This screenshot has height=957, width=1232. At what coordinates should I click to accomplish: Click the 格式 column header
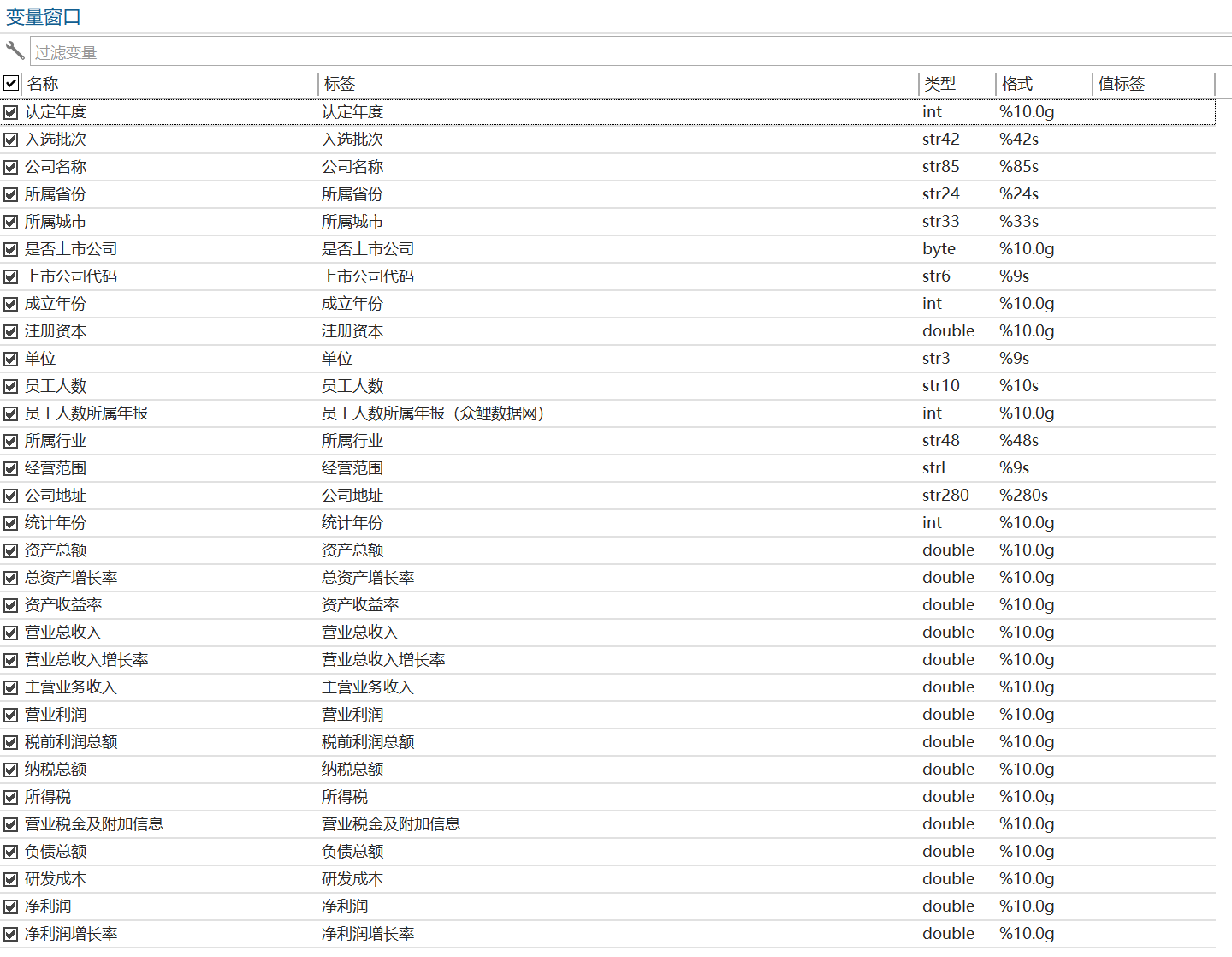point(1016,84)
